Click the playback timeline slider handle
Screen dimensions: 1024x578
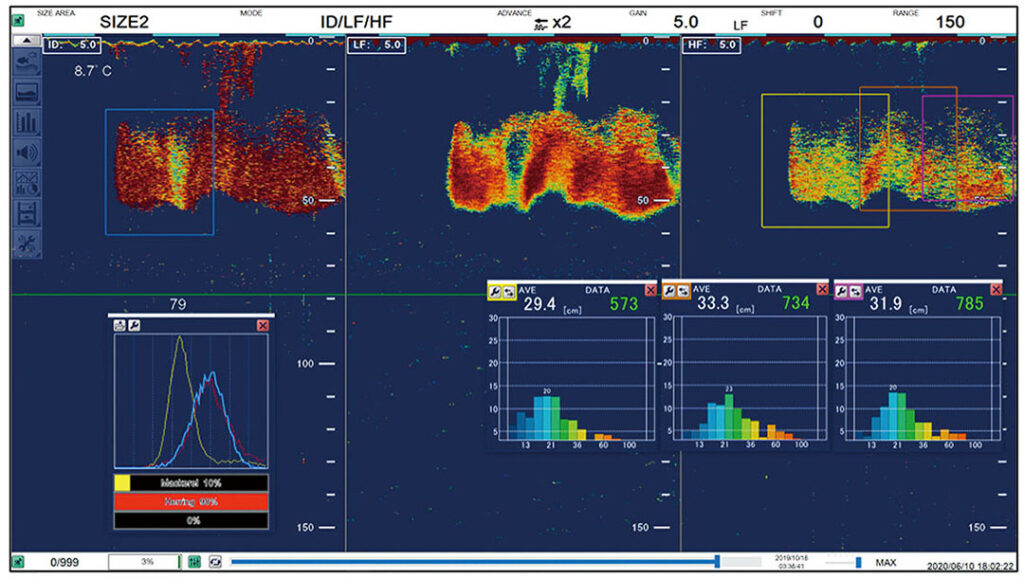717,562
